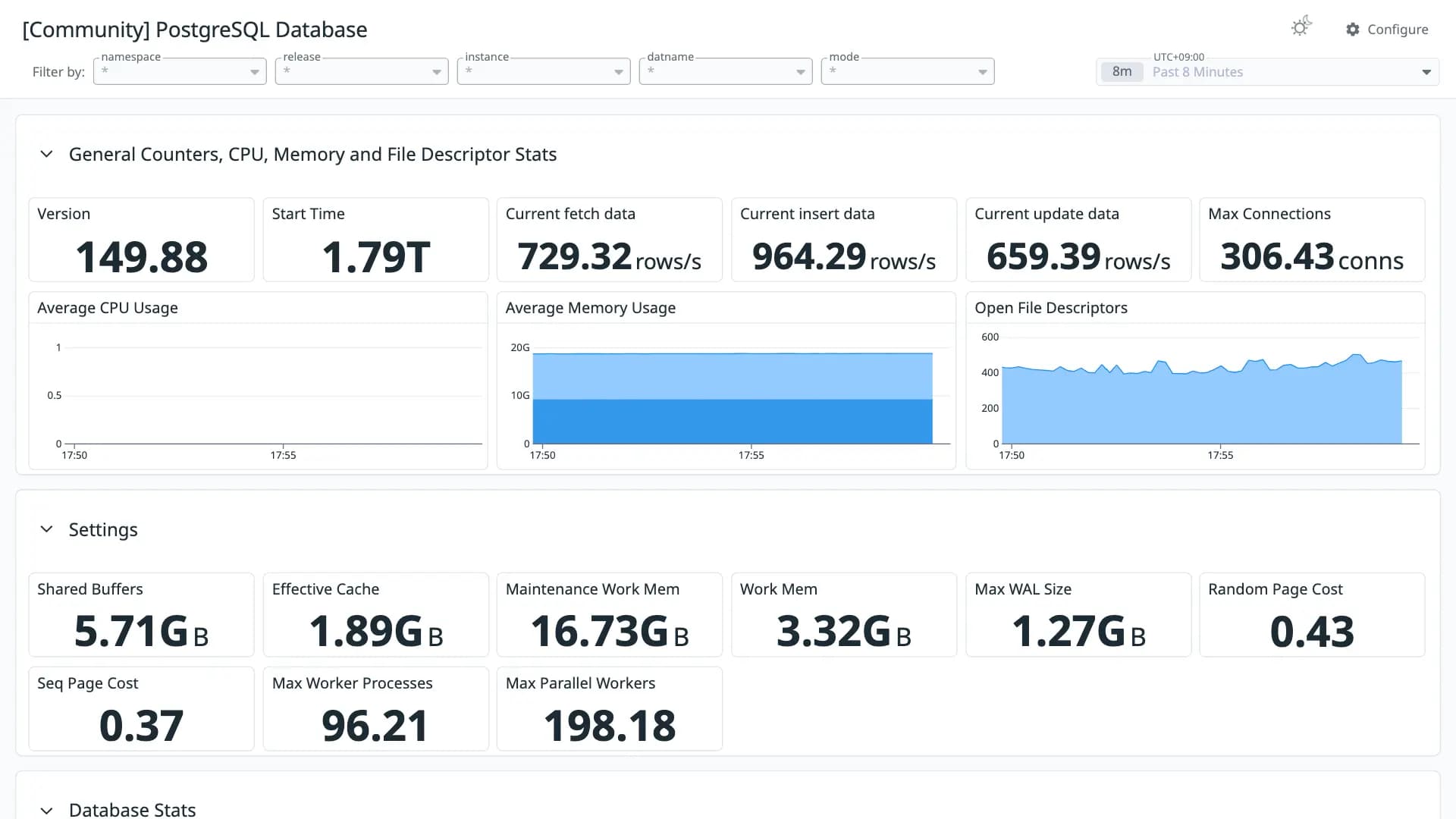Screen dimensions: 1456x819
Task: Click the Current update data value 659.39
Action: [1043, 256]
